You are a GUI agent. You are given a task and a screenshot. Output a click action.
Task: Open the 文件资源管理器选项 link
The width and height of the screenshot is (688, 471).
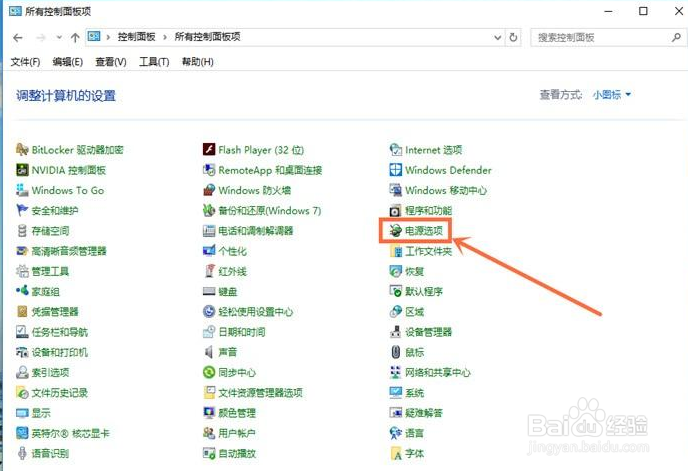pos(260,392)
